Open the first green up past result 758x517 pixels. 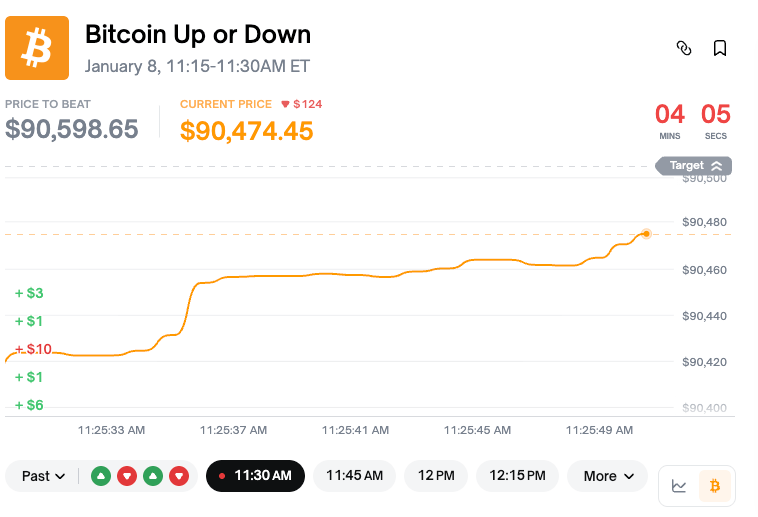(101, 476)
